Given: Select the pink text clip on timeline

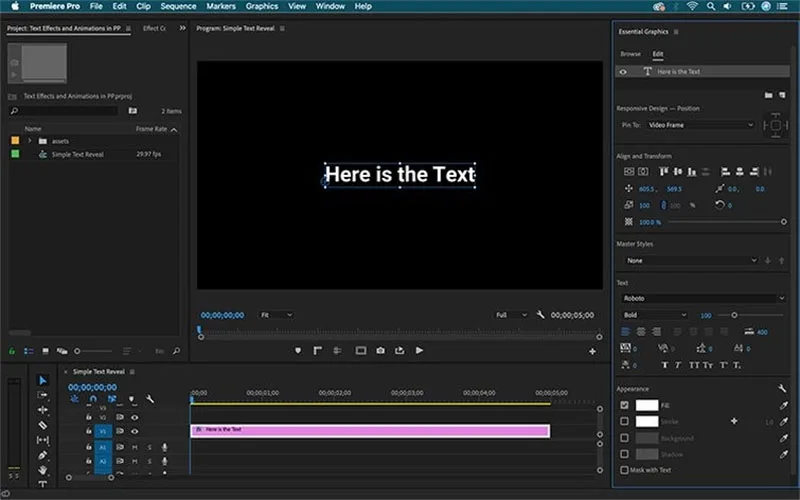Looking at the screenshot, I should tap(370, 431).
